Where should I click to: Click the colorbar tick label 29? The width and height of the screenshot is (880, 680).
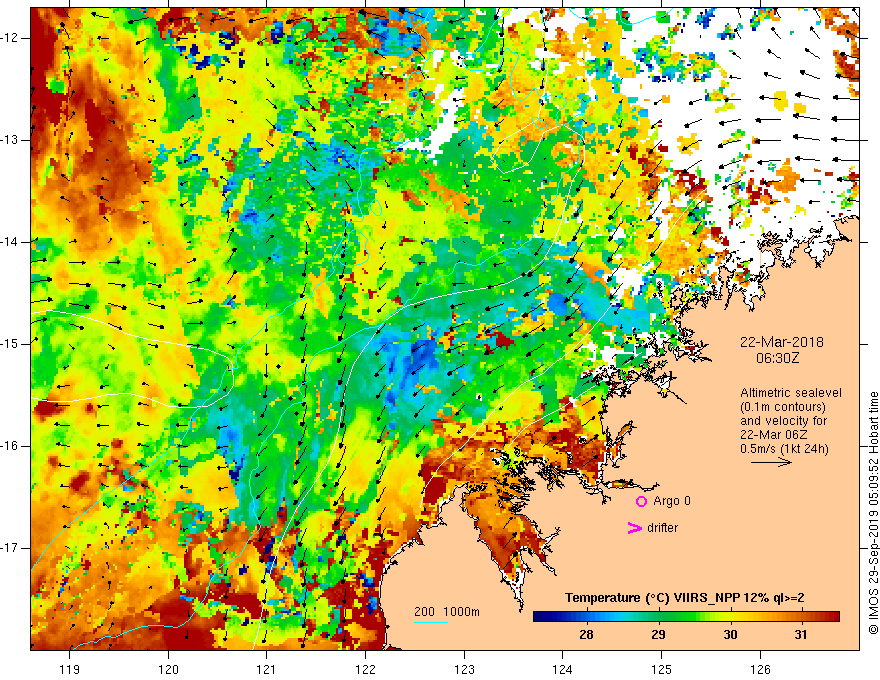tap(658, 634)
